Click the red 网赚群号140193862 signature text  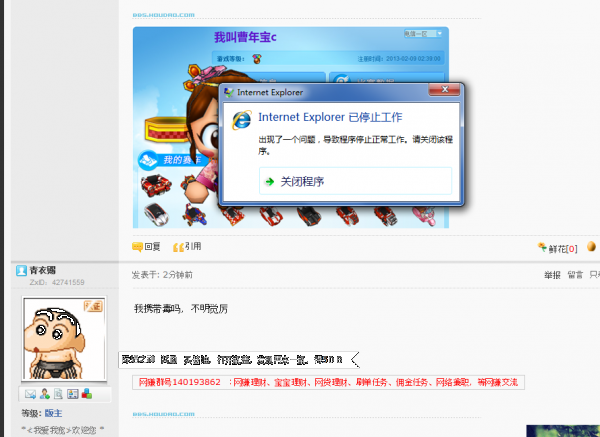point(328,382)
